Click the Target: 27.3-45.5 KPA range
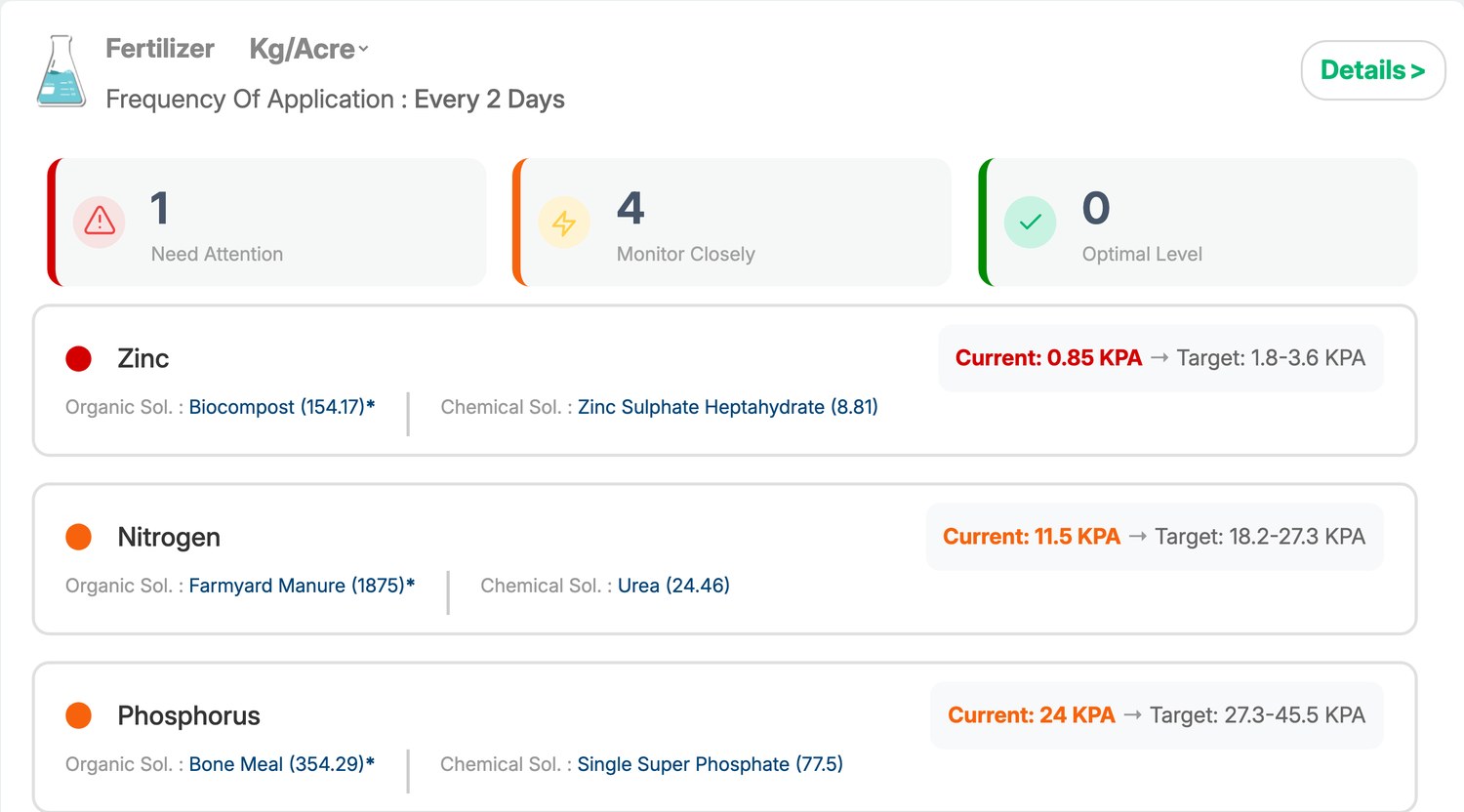 point(1257,715)
